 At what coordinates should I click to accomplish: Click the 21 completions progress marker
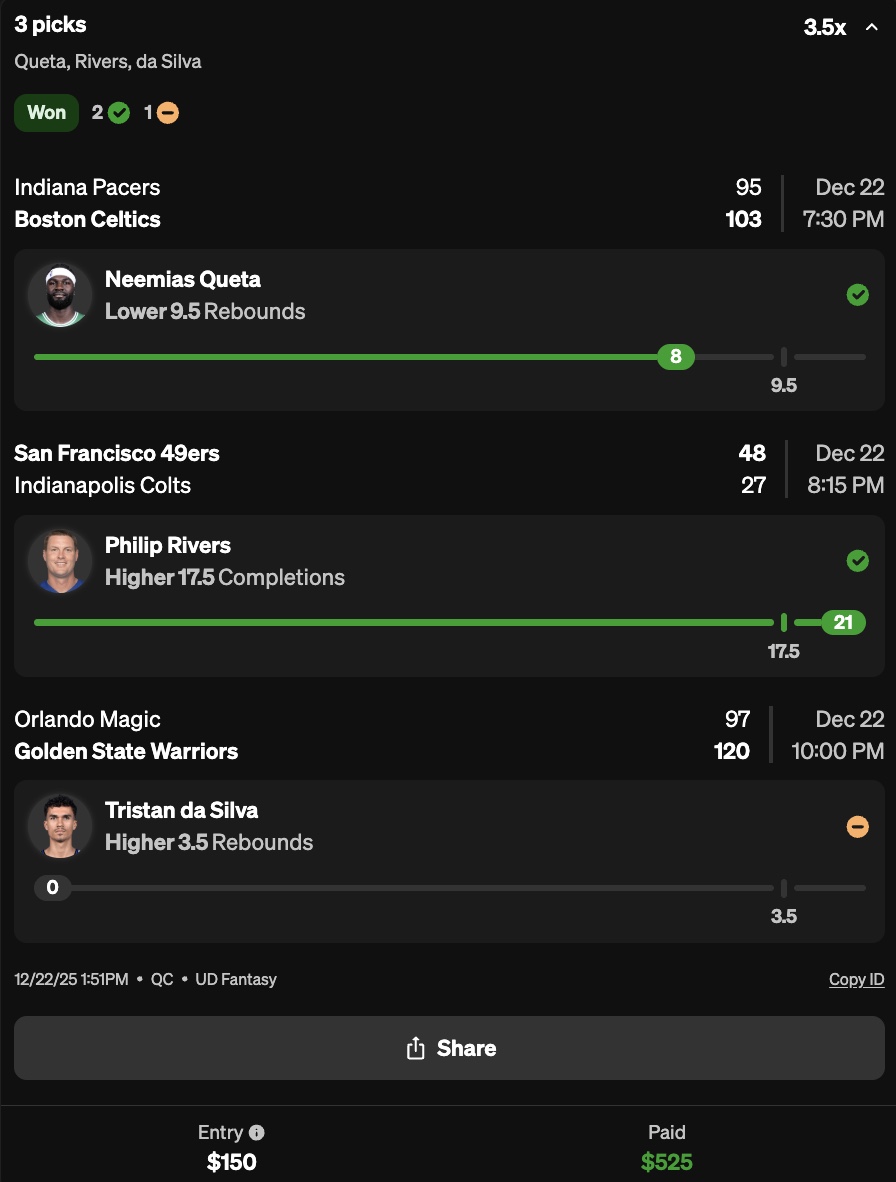click(x=843, y=623)
